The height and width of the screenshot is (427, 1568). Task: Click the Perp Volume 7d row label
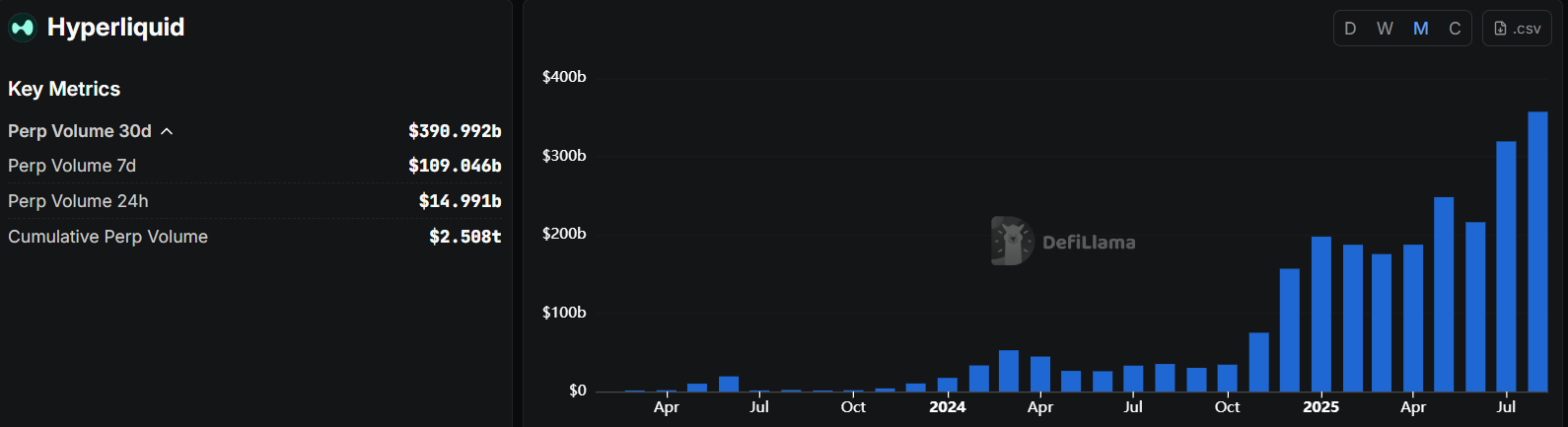[x=72, y=166]
